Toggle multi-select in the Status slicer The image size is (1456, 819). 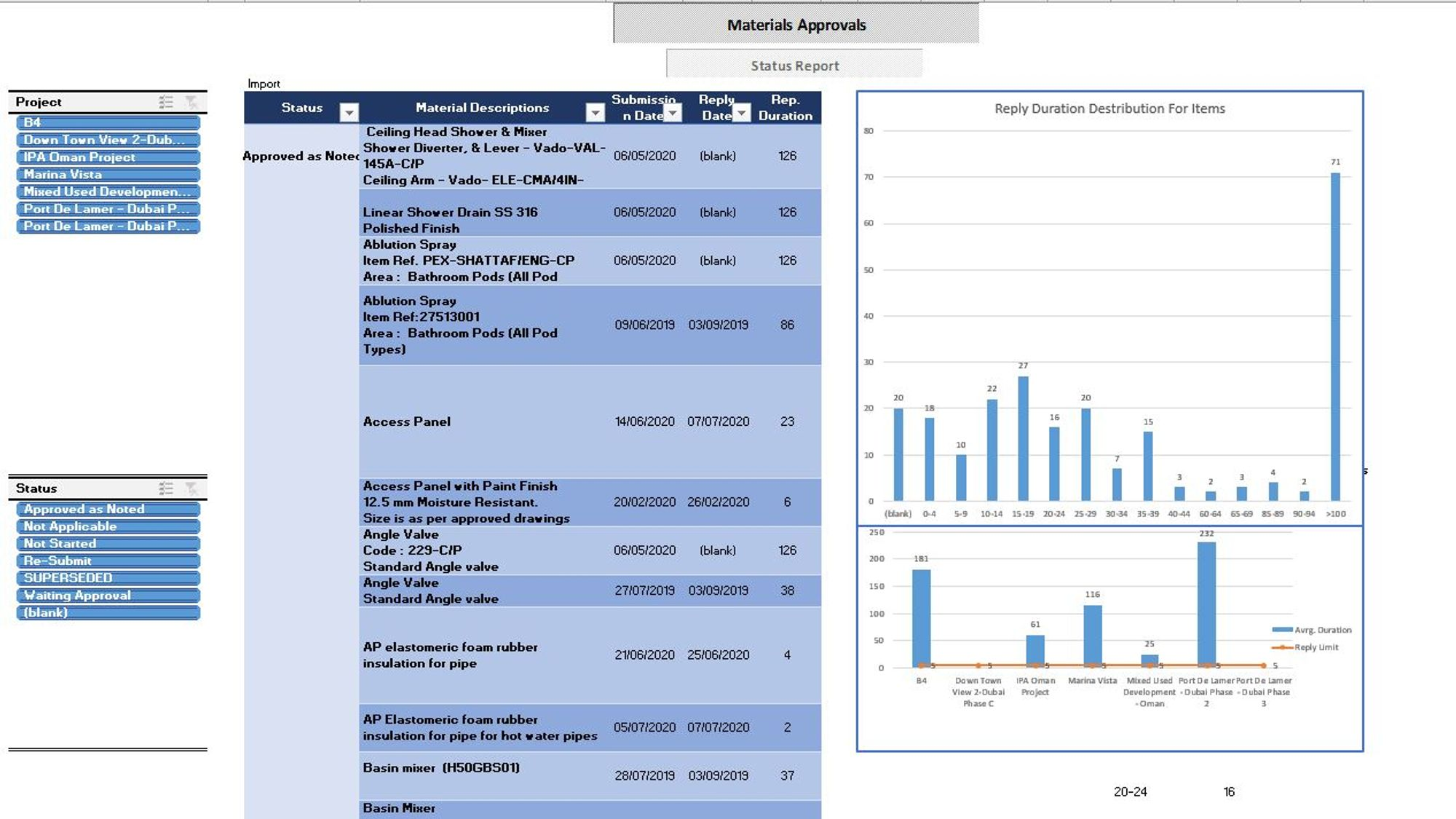(166, 488)
